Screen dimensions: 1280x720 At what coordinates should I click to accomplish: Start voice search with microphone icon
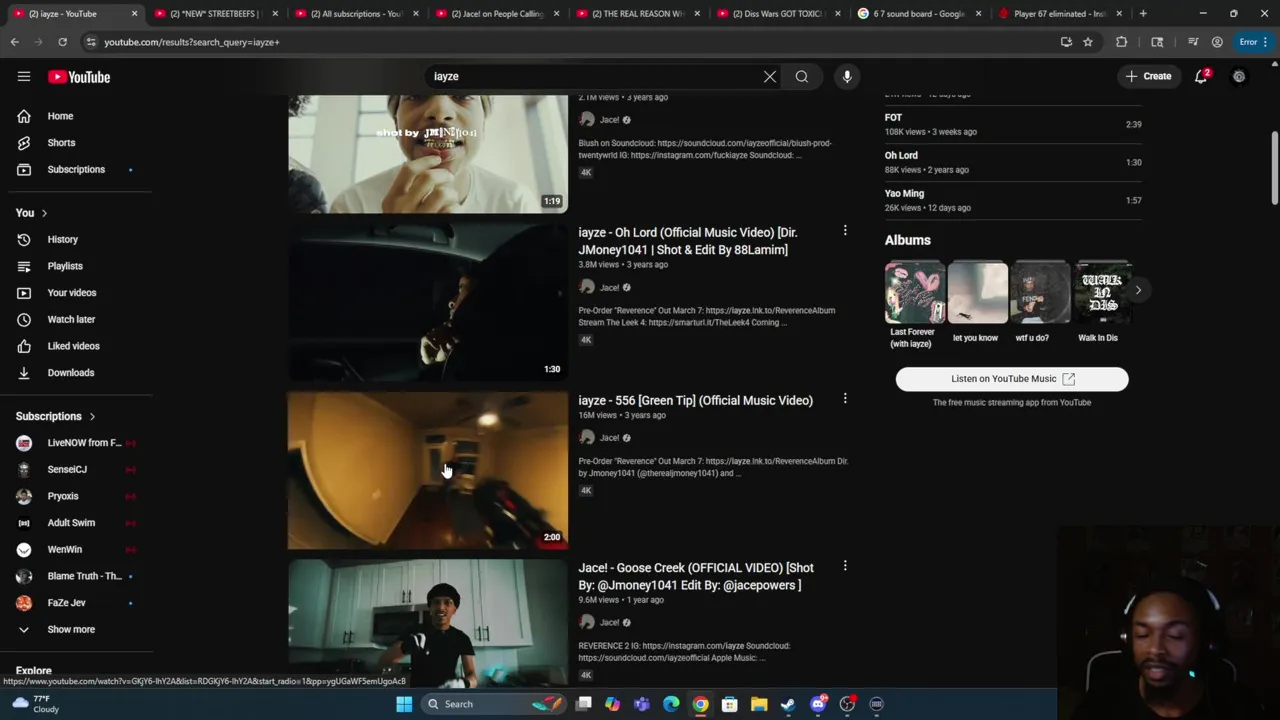[x=847, y=76]
